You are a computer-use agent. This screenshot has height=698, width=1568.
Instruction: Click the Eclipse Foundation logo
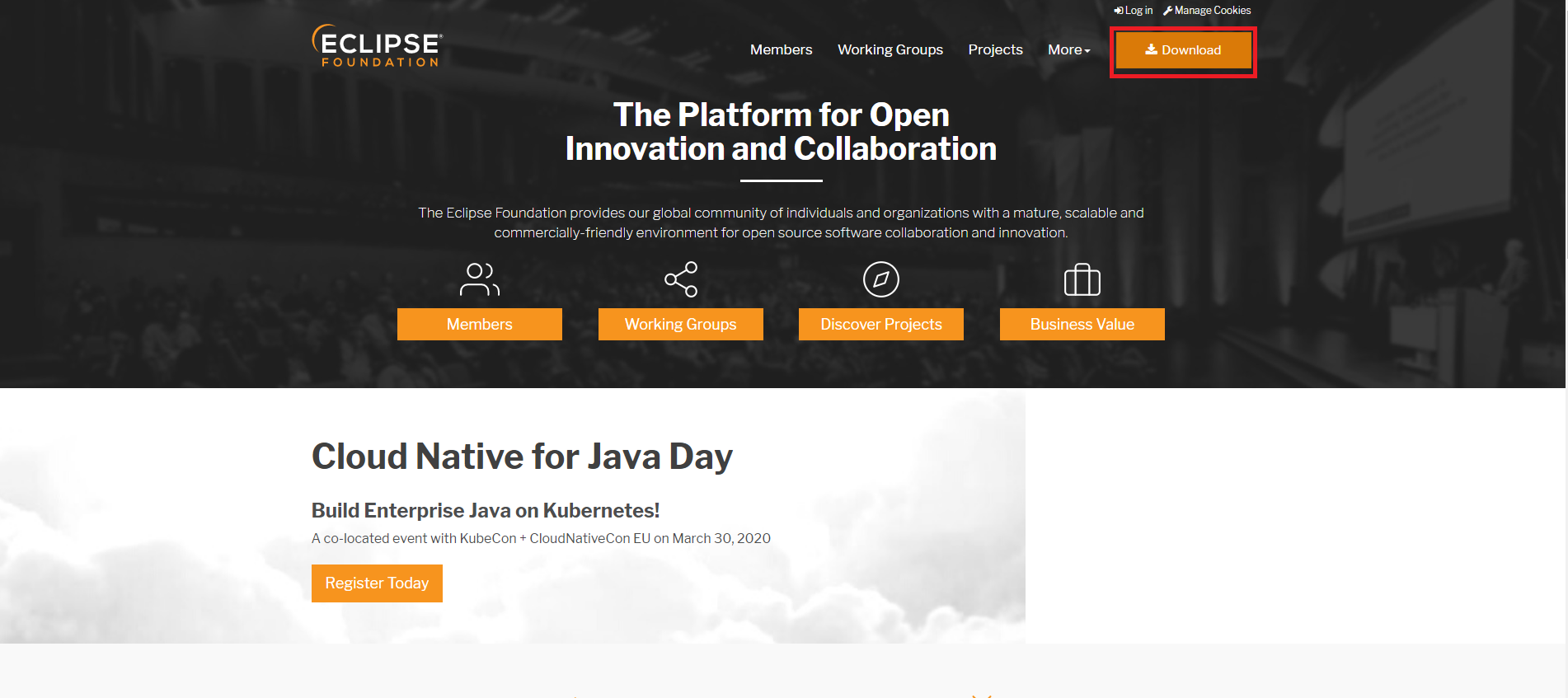pos(378,46)
